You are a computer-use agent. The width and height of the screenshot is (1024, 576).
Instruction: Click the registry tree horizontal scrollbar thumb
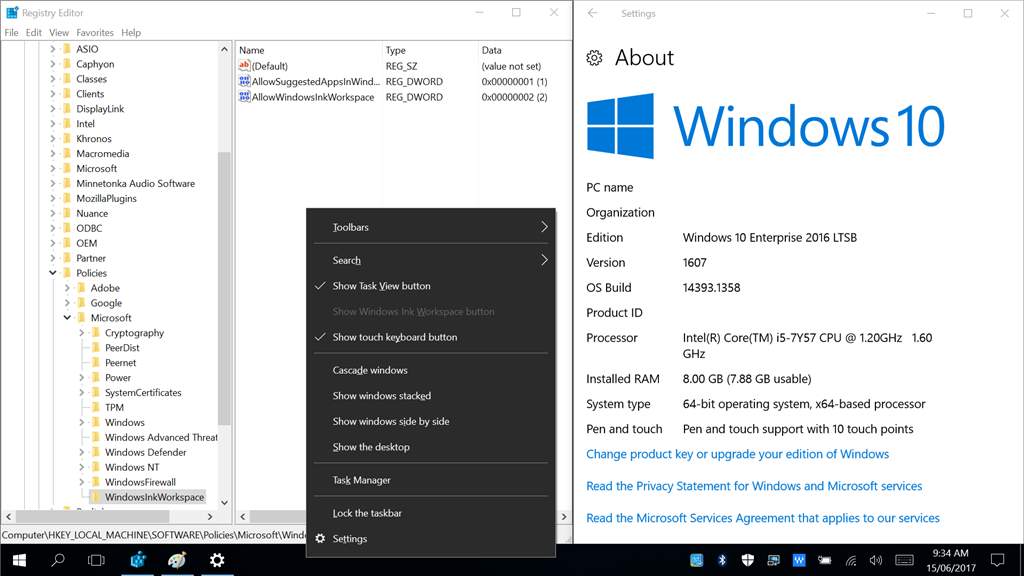[x=92, y=517]
